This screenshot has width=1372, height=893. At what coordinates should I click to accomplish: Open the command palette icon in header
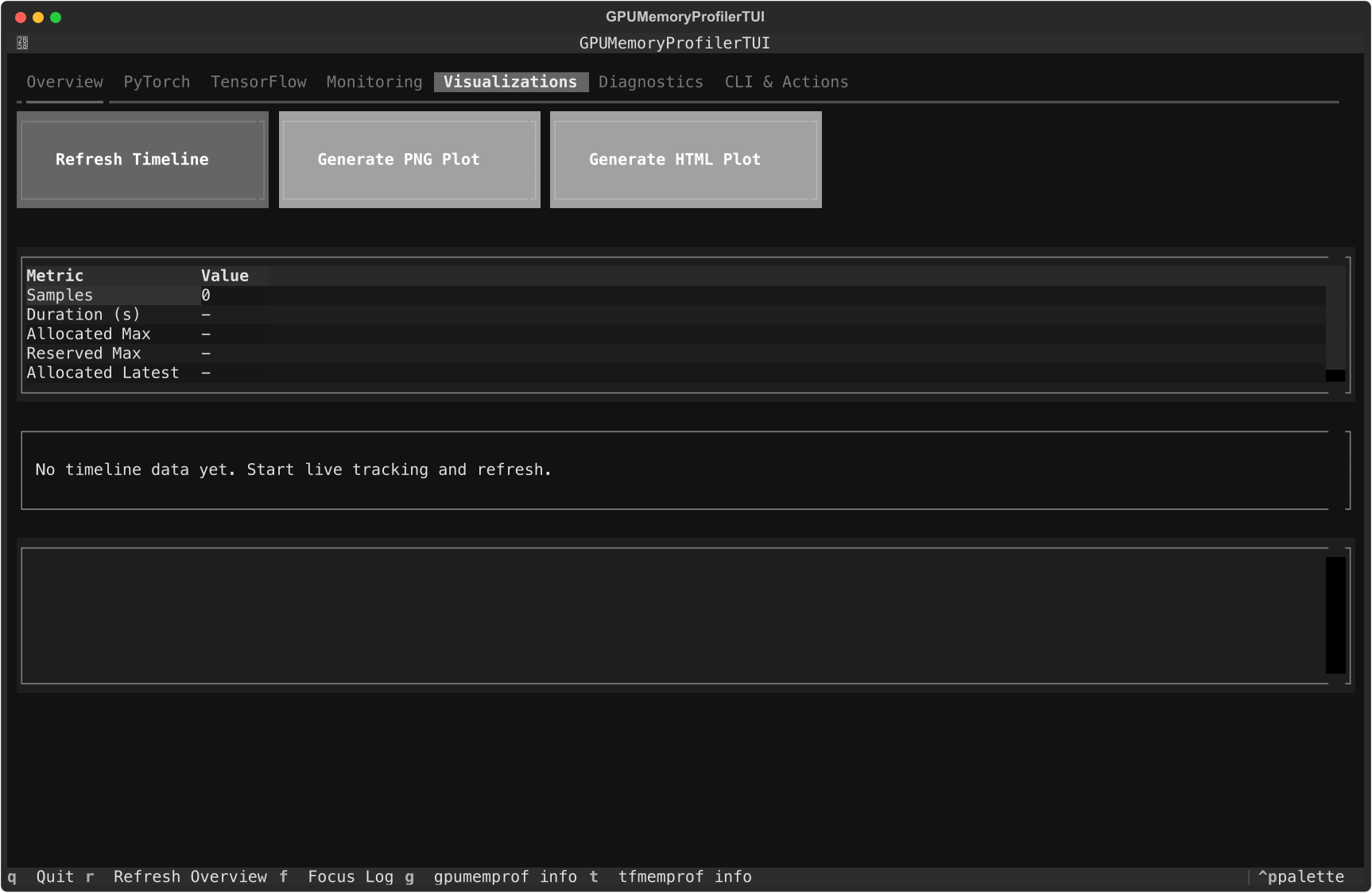click(22, 43)
